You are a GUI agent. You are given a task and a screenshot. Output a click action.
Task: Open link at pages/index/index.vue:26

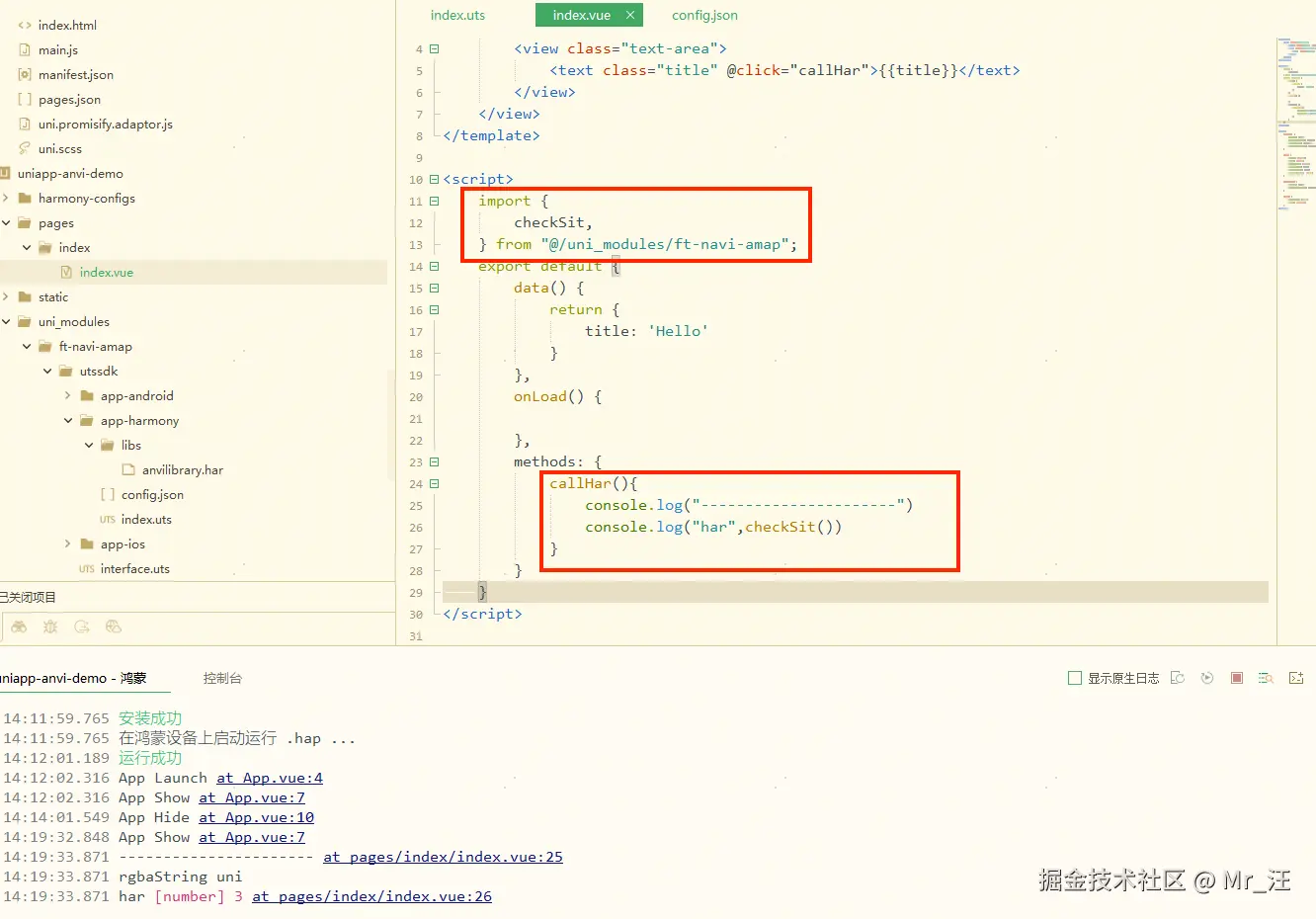[x=371, y=896]
